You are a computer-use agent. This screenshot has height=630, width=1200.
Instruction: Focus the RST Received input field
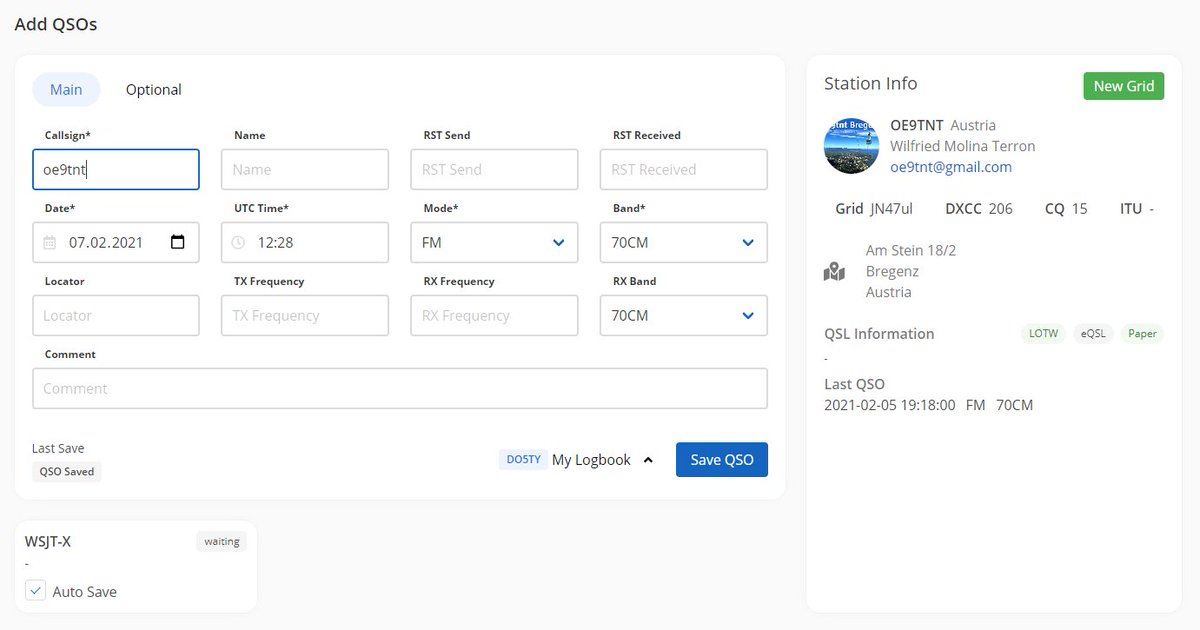coord(684,169)
